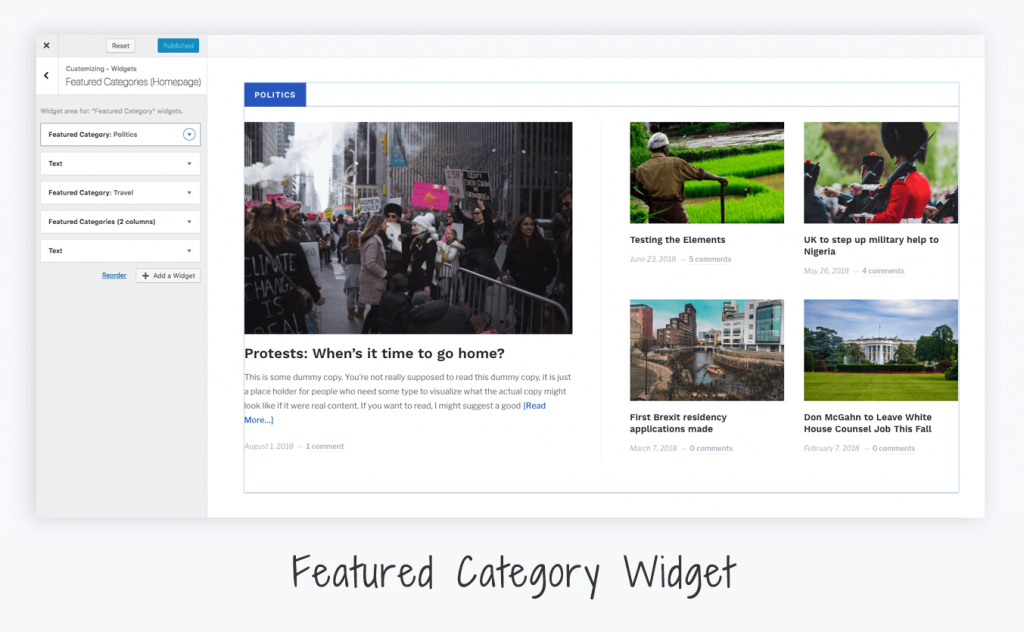Open the Testing the Elements article title
Image resolution: width=1024 pixels, height=632 pixels.
677,240
